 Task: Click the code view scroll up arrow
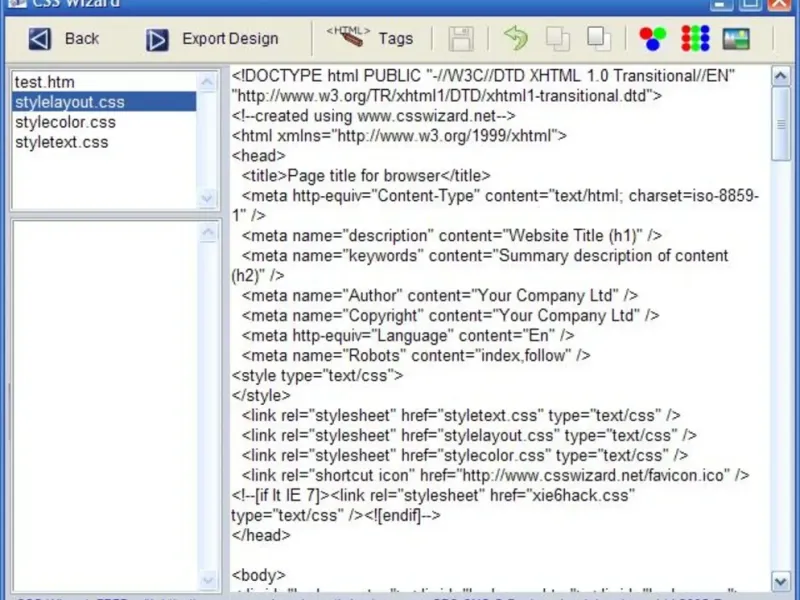tap(781, 76)
